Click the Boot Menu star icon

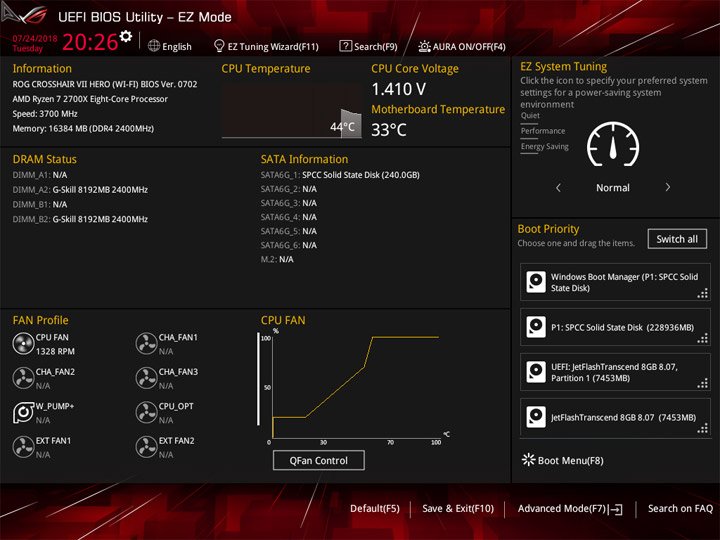pyautogui.click(x=529, y=460)
